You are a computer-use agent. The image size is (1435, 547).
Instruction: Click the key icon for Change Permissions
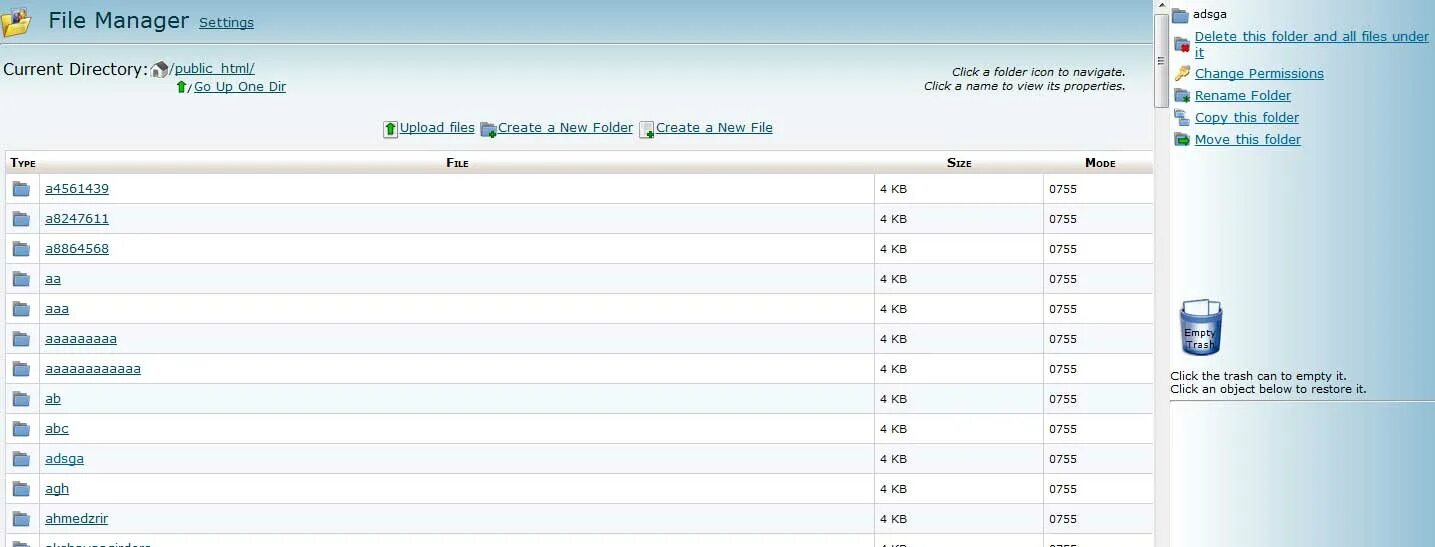coord(1182,73)
